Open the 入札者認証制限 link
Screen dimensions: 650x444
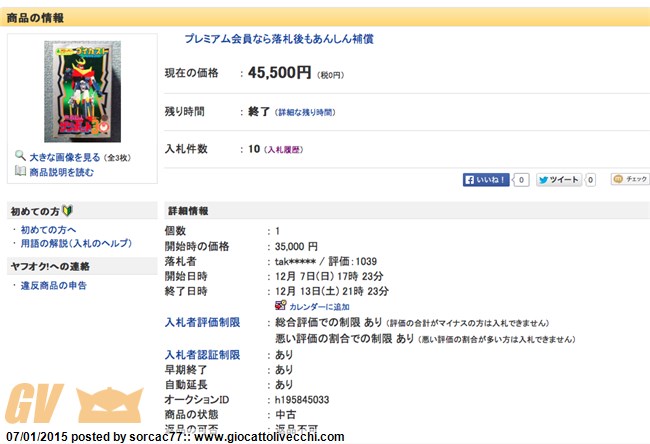(x=202, y=355)
